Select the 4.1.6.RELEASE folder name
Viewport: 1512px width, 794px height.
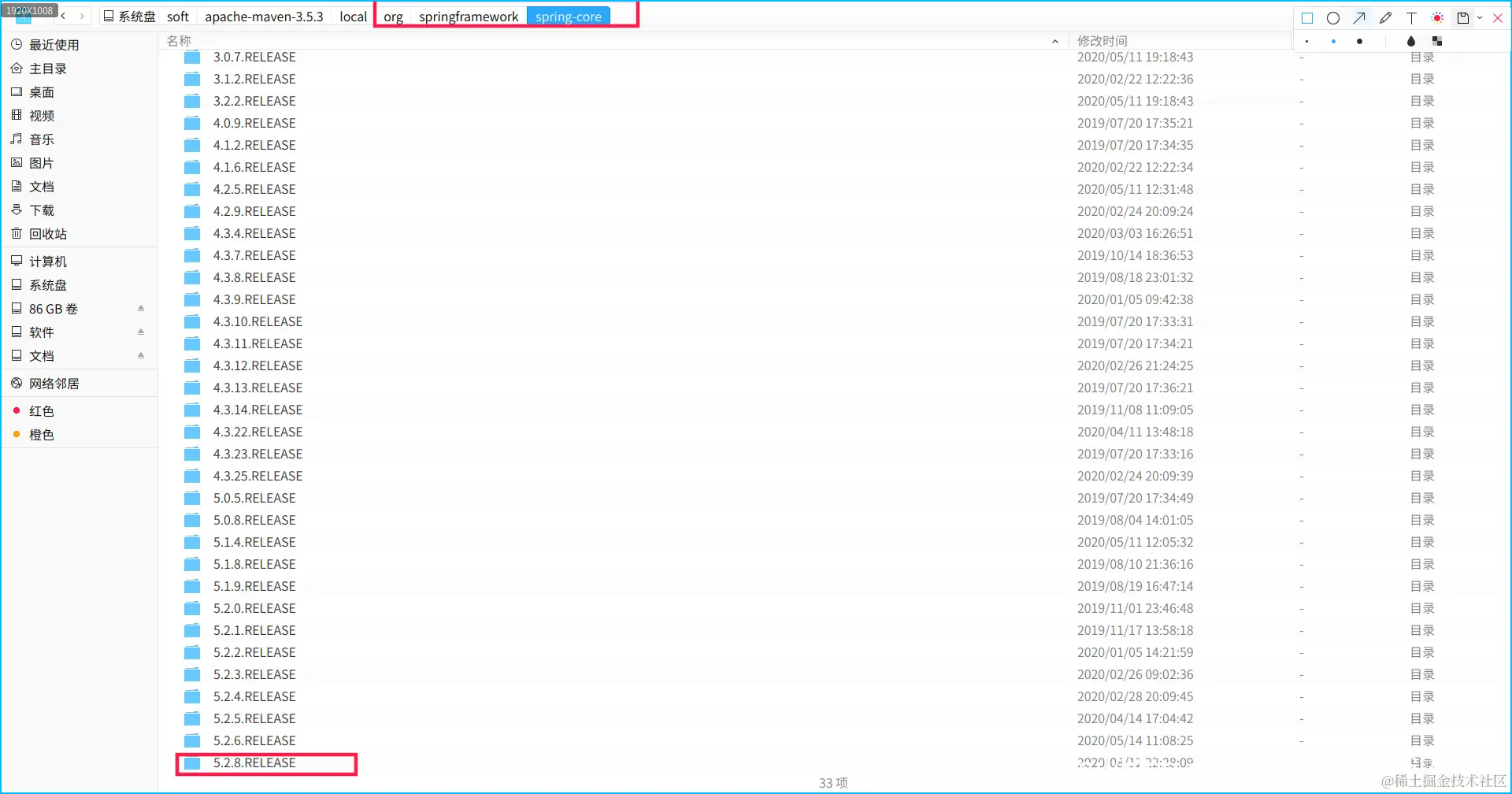coord(254,167)
